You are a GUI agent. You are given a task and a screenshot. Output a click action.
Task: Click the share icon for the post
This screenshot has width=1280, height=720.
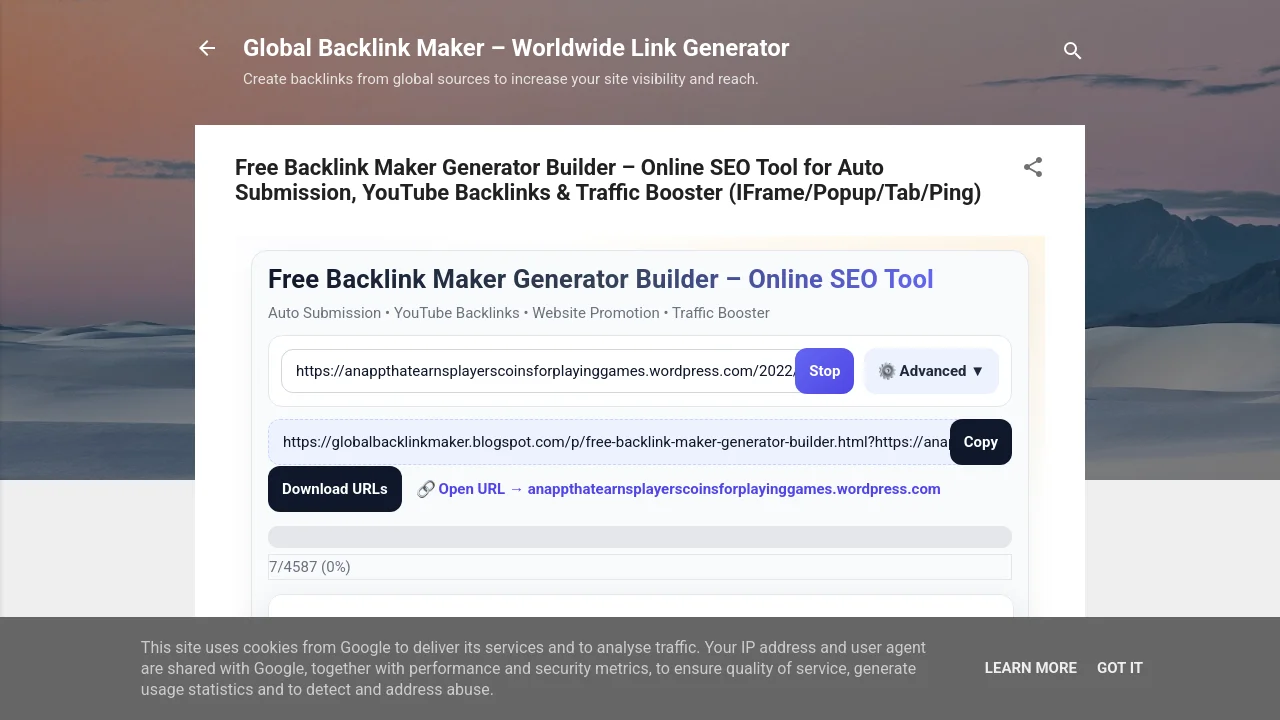pyautogui.click(x=1033, y=167)
